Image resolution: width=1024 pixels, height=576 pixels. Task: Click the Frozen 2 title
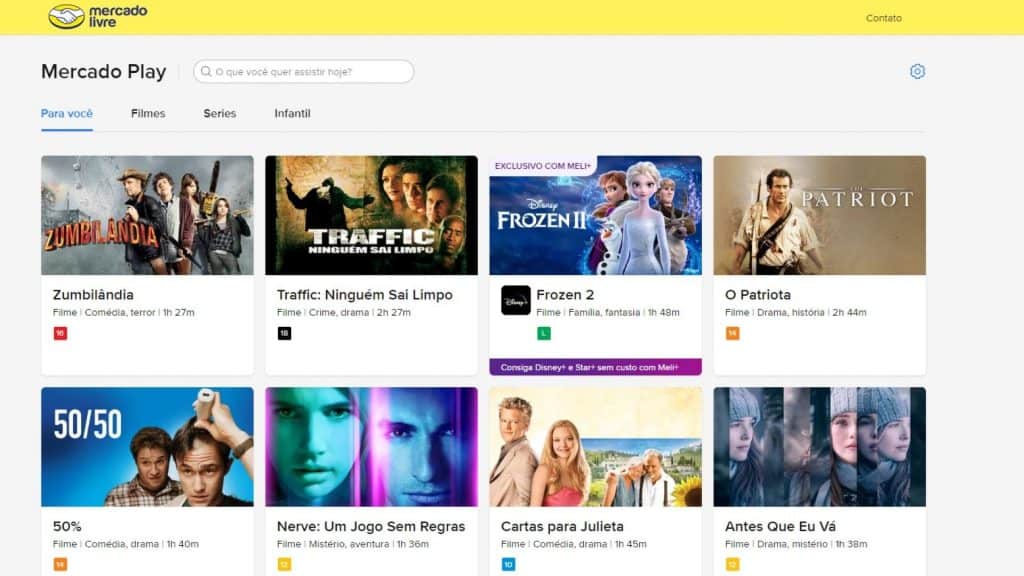click(565, 295)
